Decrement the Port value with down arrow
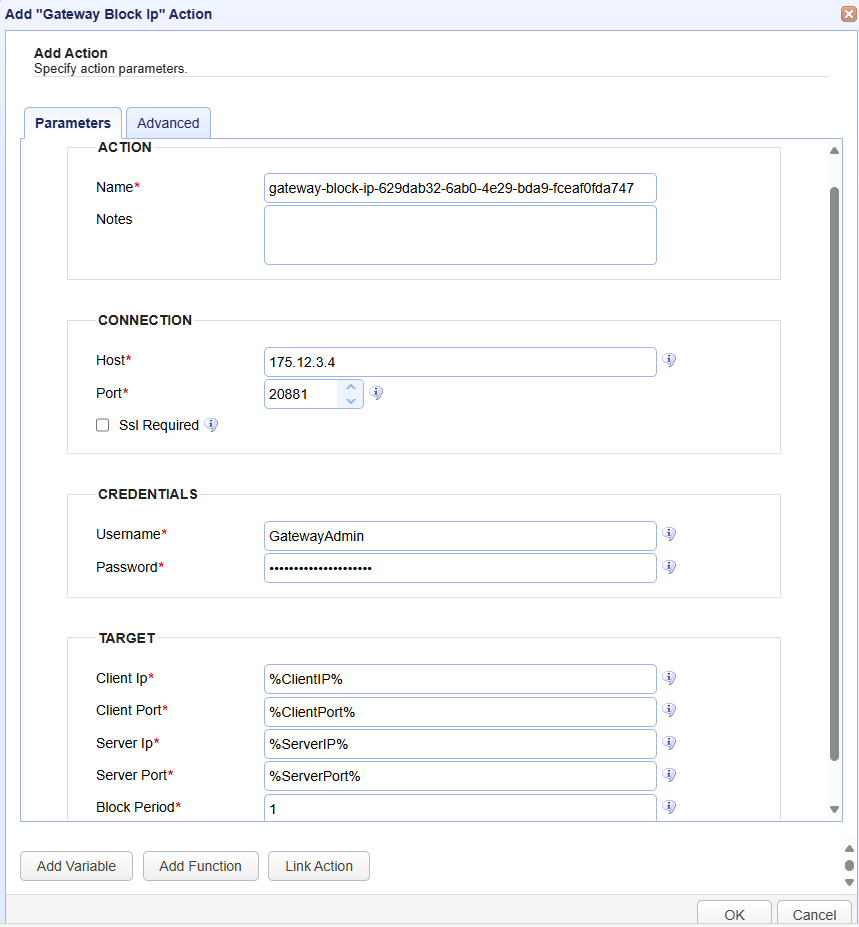 coord(350,401)
